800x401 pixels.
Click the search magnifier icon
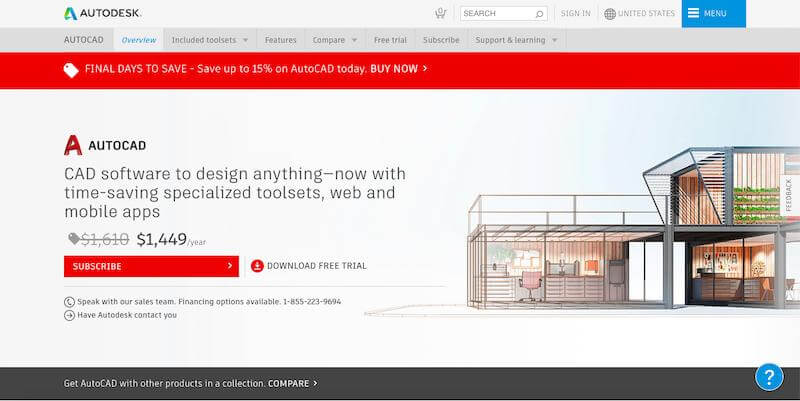click(539, 14)
